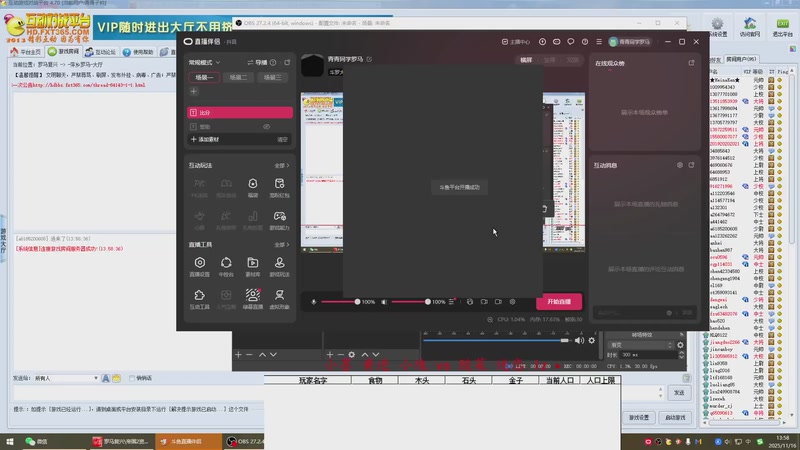Open the 常规模式 mode dropdown
Screen dimensions: 800x450
[x=205, y=62]
